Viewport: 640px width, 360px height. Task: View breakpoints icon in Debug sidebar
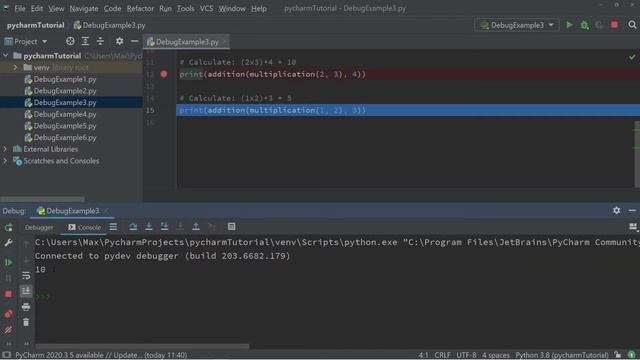[9, 313]
